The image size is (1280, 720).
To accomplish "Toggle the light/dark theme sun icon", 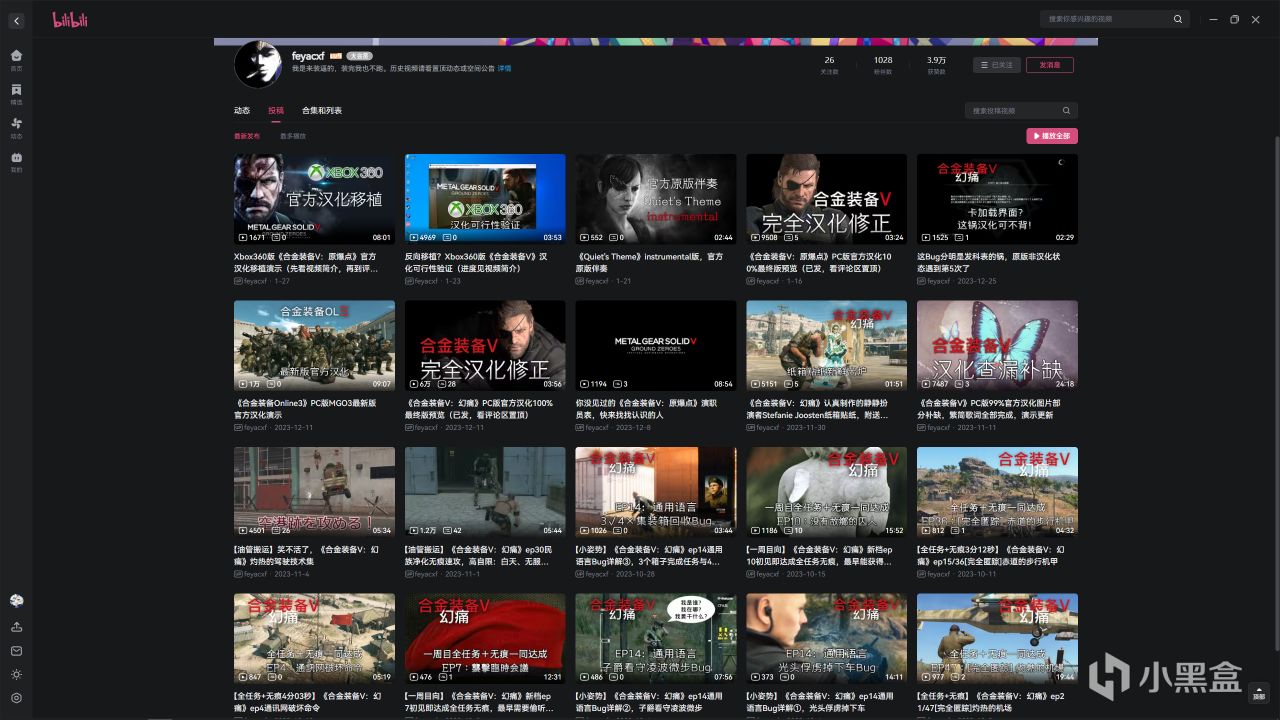I will 16,675.
